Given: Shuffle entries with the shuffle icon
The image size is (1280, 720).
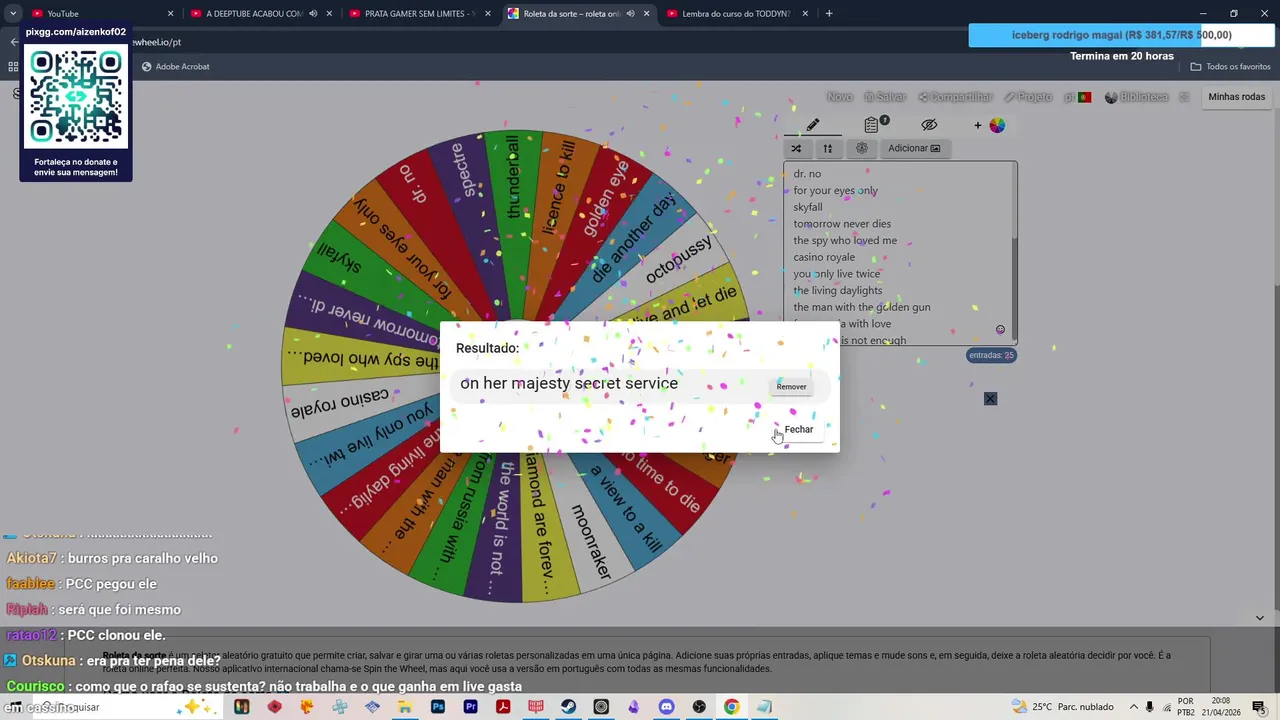Looking at the screenshot, I should tap(796, 148).
